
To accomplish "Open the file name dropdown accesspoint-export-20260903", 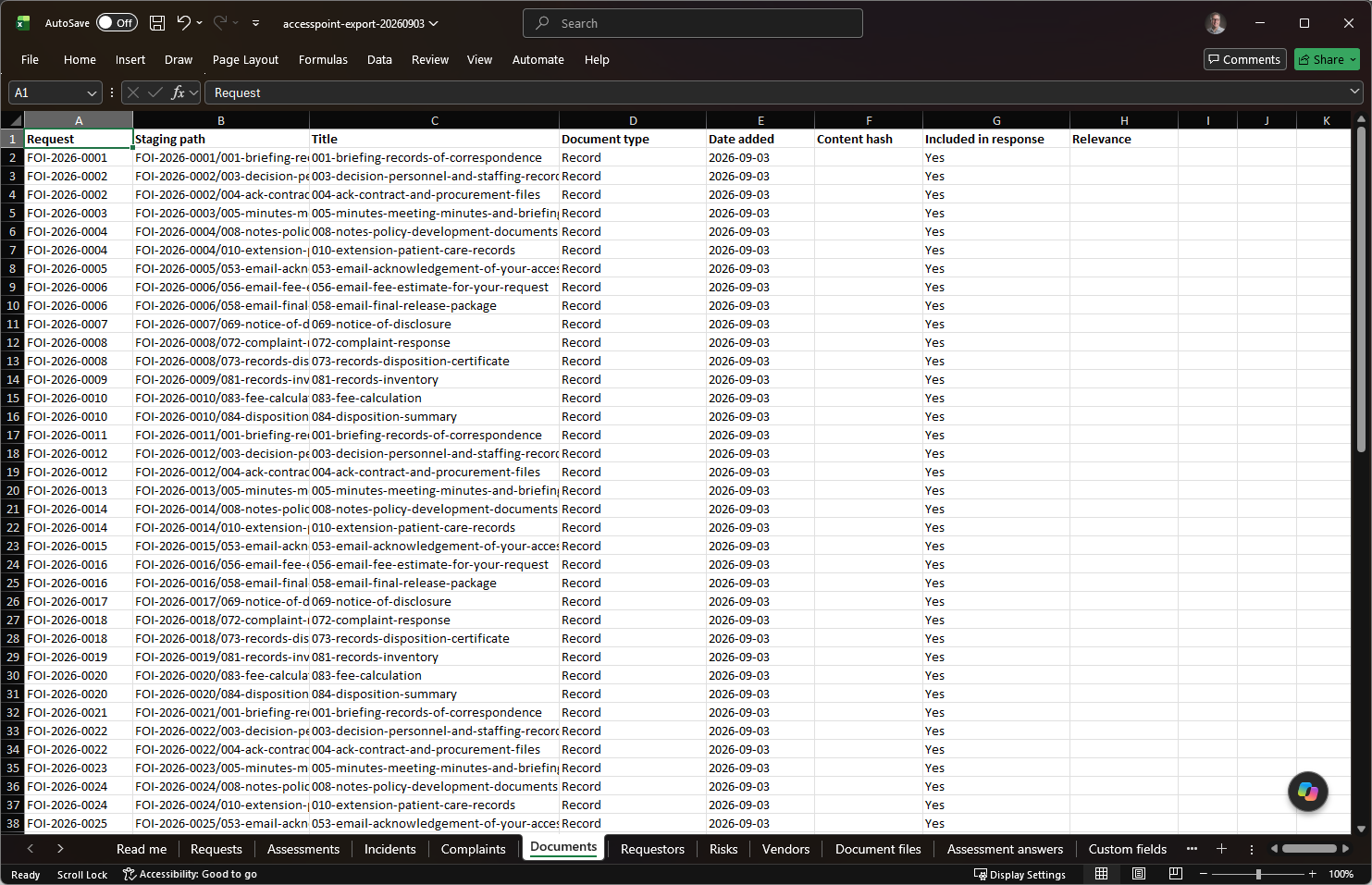I will click(360, 23).
